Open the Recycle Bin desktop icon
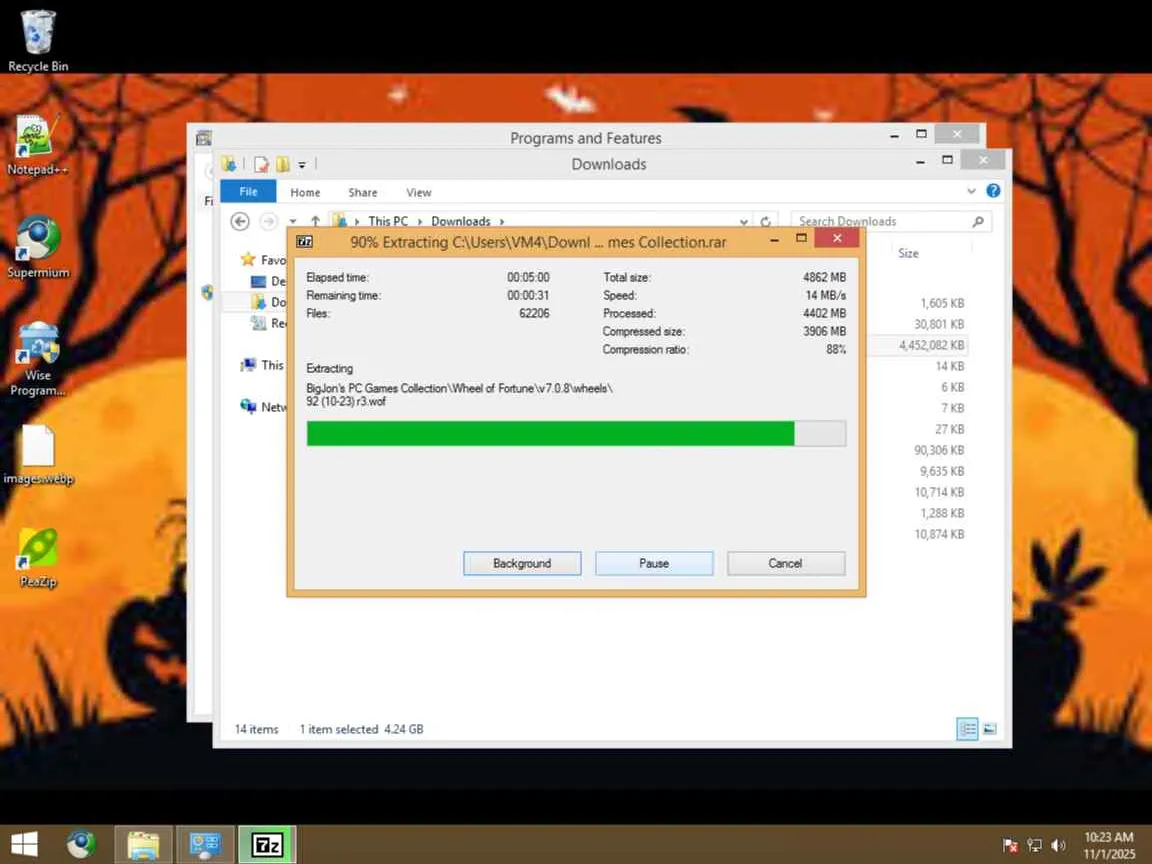Screen dimensions: 1152x864 (x=37, y=40)
